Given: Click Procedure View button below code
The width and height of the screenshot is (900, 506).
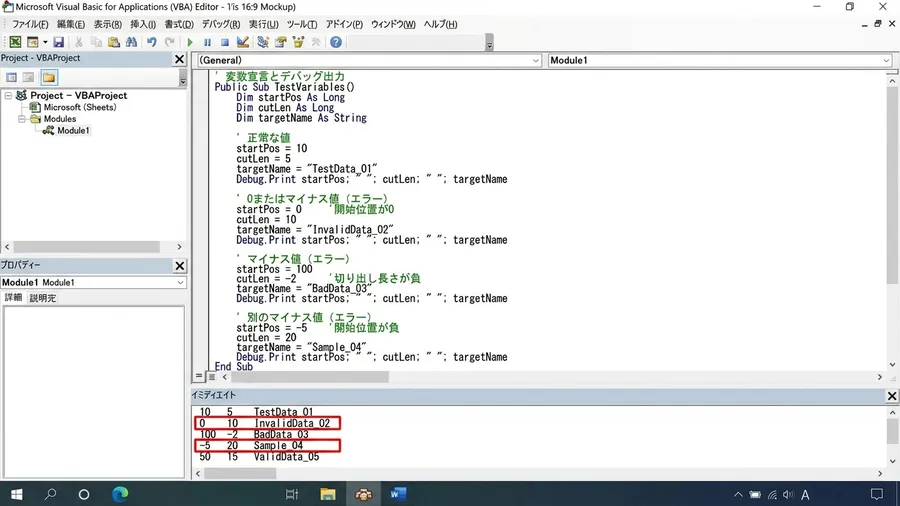Looking at the screenshot, I should click(199, 376).
